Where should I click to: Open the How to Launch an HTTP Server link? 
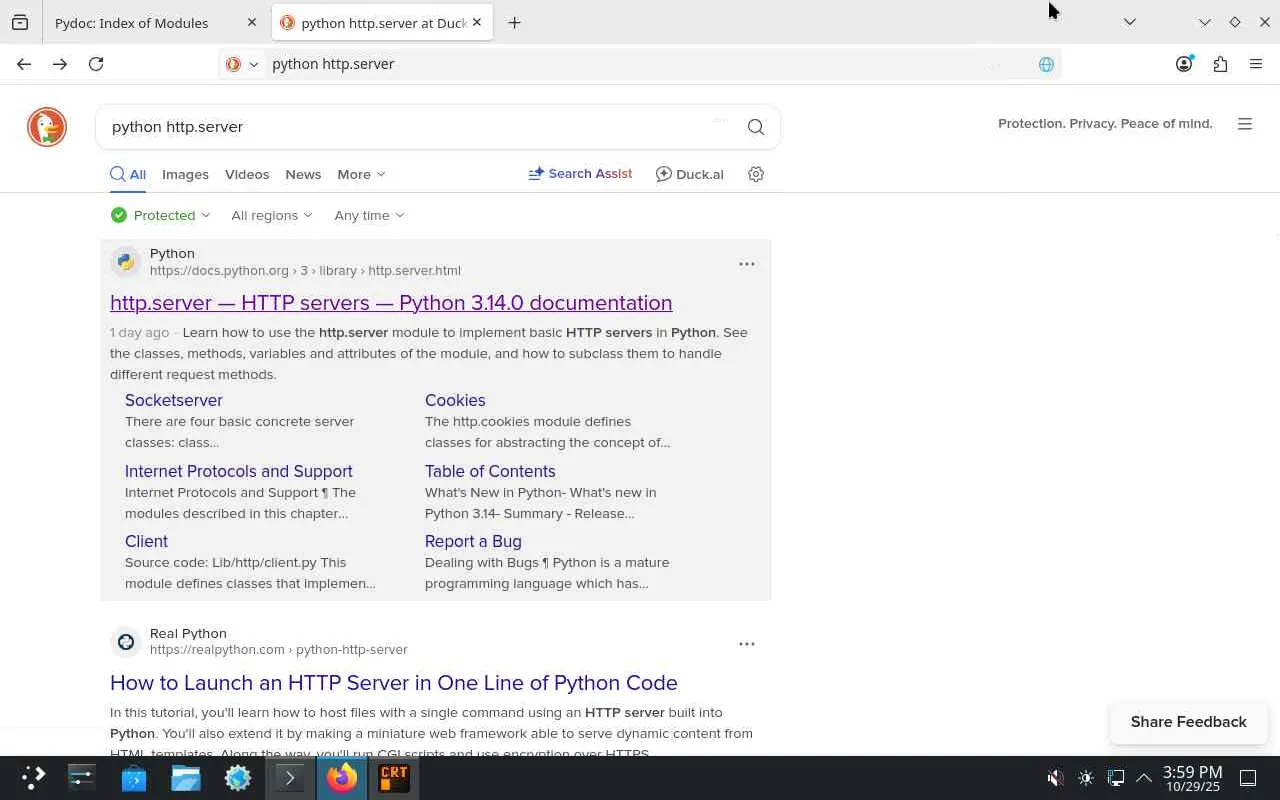pyautogui.click(x=394, y=683)
